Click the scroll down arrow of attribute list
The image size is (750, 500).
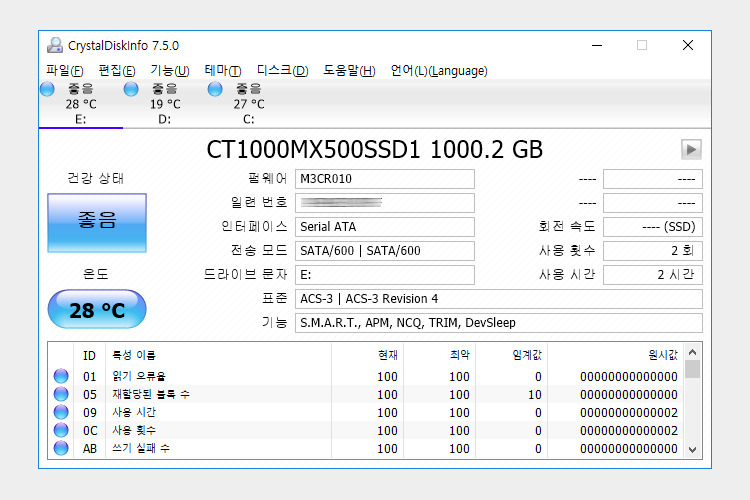coord(693,450)
